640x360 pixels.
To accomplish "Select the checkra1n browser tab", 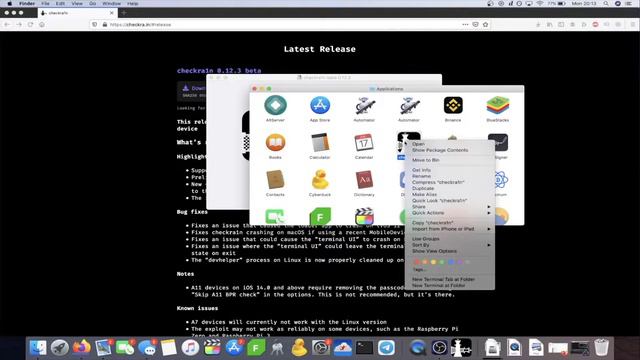I will (x=77, y=13).
